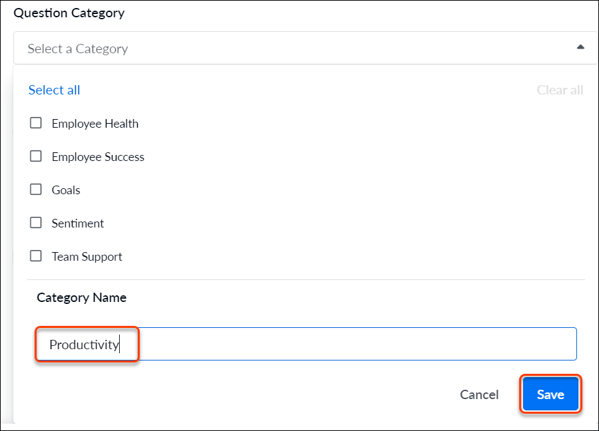Viewport: 599px width, 431px height.
Task: Check the Goals checkbox
Action: pos(36,189)
